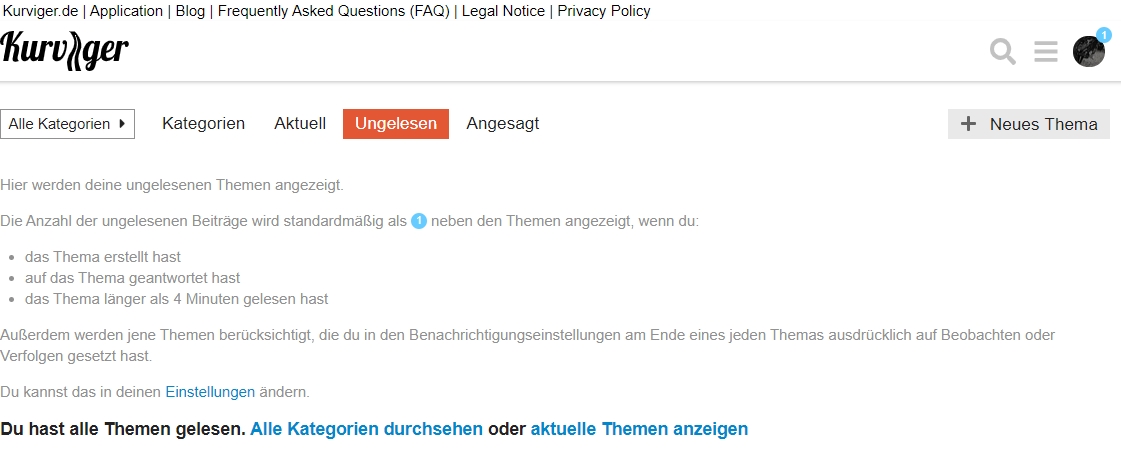Open the Einstellungen link
The width and height of the screenshot is (1121, 457).
210,392
